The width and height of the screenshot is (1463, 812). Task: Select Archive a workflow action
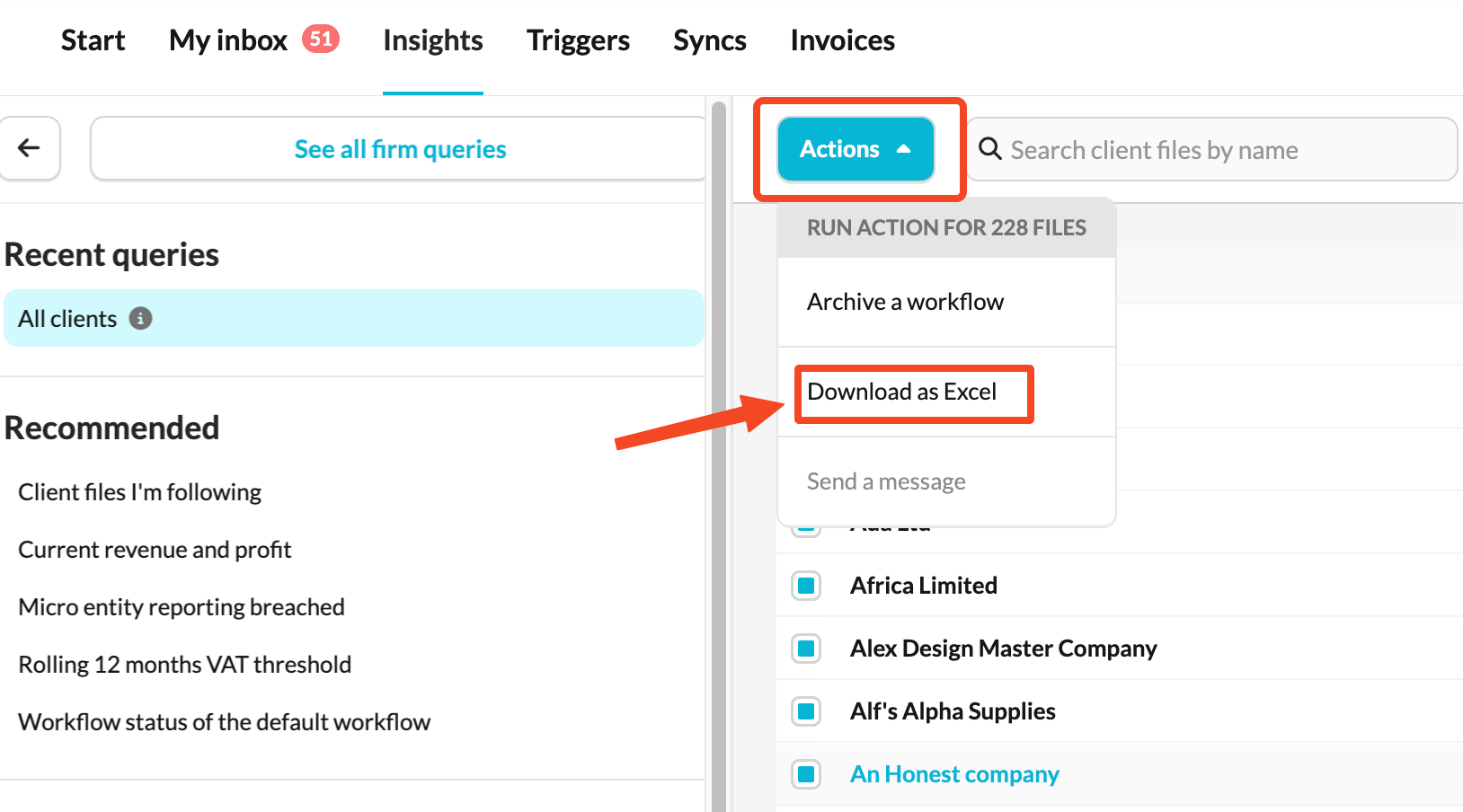[x=905, y=302]
